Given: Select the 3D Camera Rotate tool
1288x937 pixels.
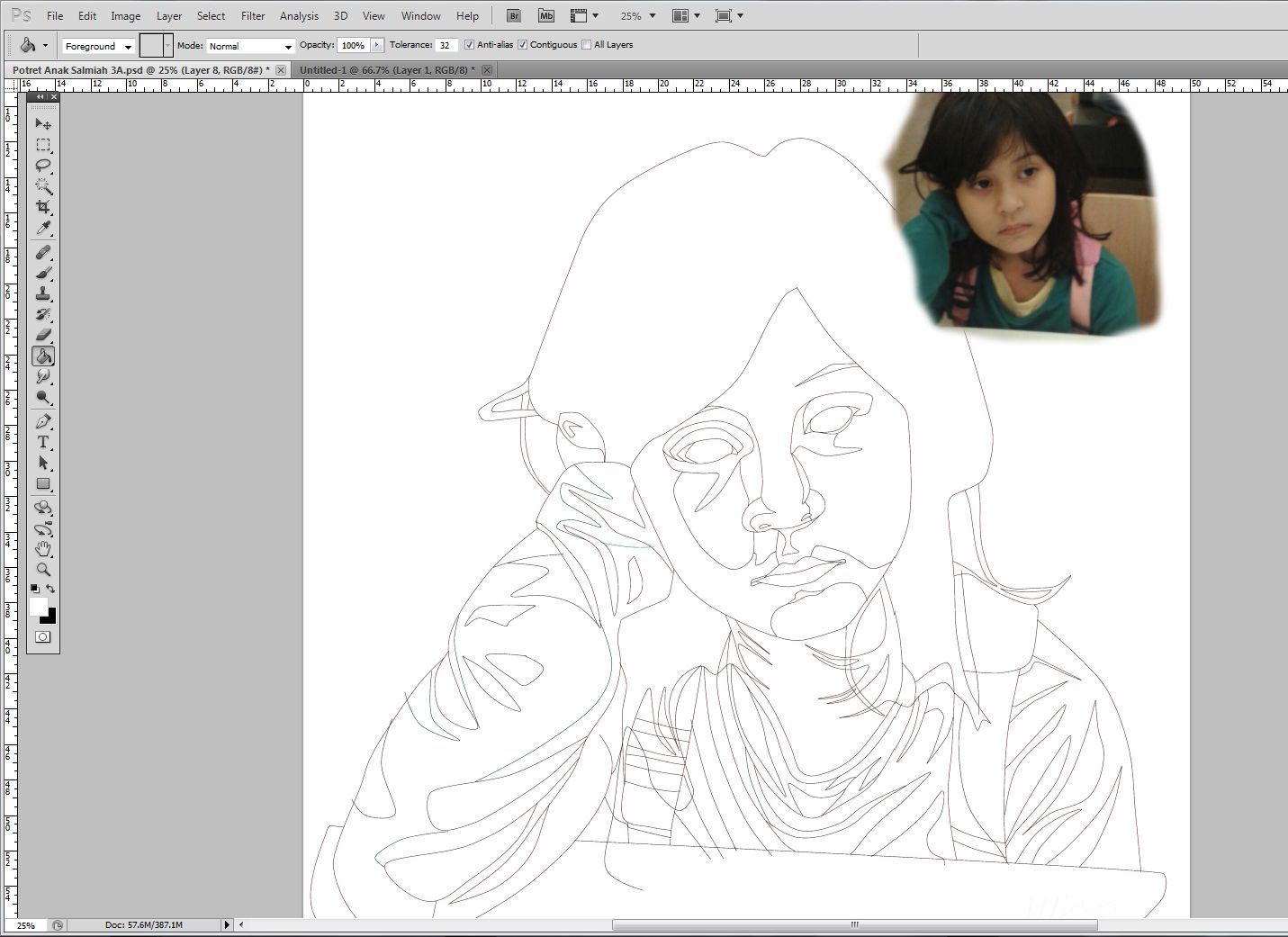Looking at the screenshot, I should click(43, 528).
